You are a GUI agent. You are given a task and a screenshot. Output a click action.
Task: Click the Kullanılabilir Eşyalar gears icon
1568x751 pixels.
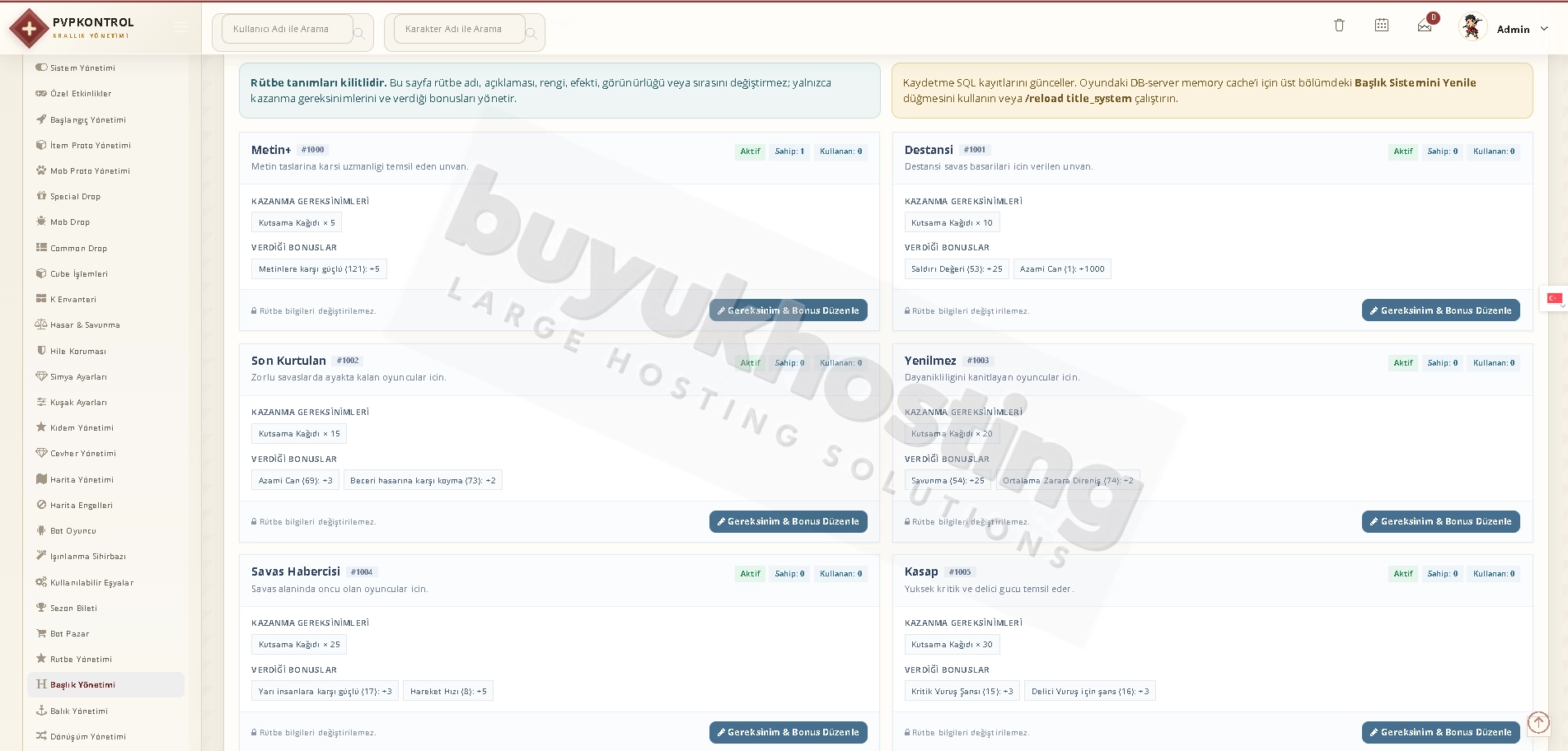(41, 582)
